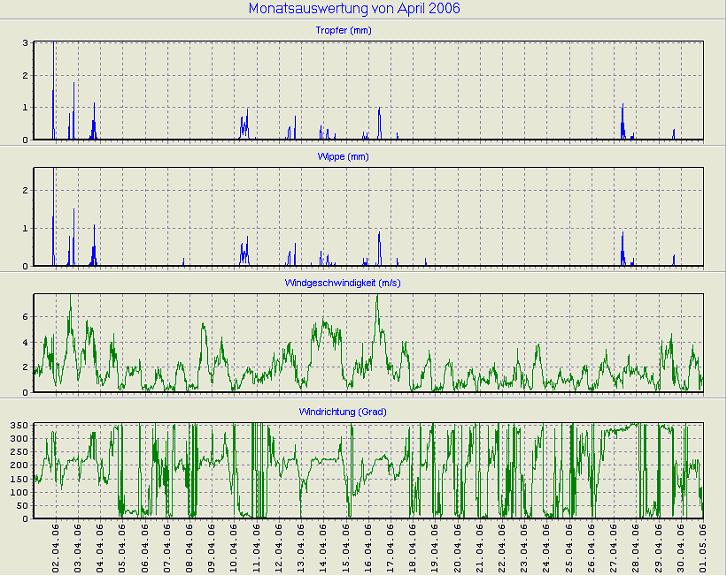
Task: Click the 3 value on Tropfer axis
Action: tap(25, 43)
